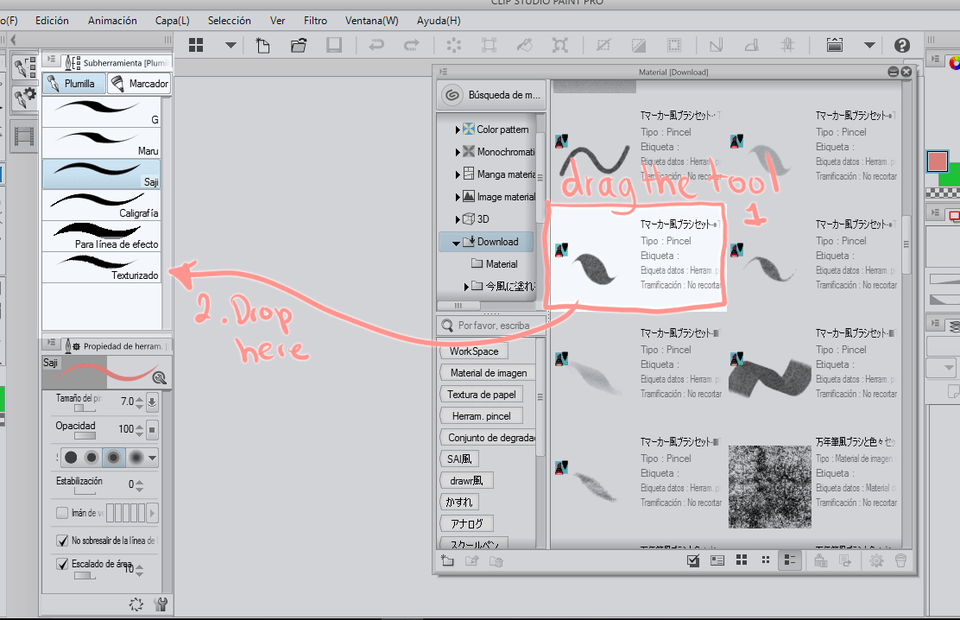Click the reset tool properties icon
Image resolution: width=960 pixels, height=620 pixels.
coord(137,604)
